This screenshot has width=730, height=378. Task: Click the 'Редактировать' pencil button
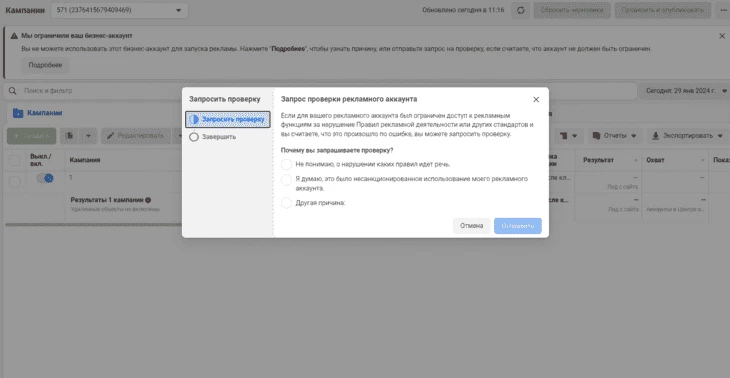pos(137,136)
